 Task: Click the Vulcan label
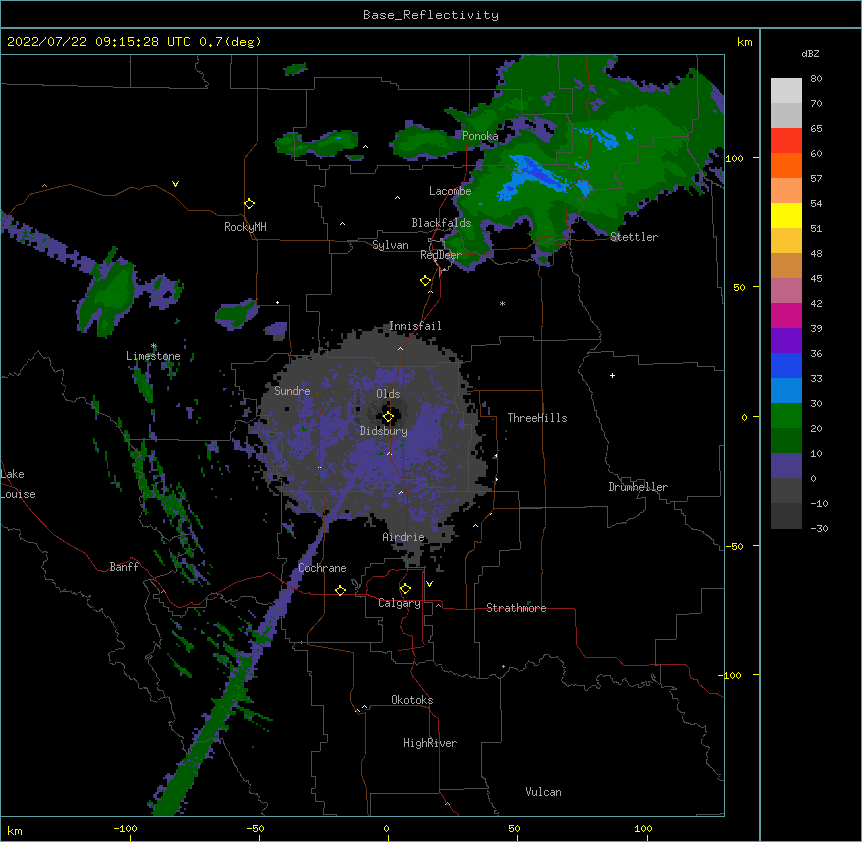point(543,792)
